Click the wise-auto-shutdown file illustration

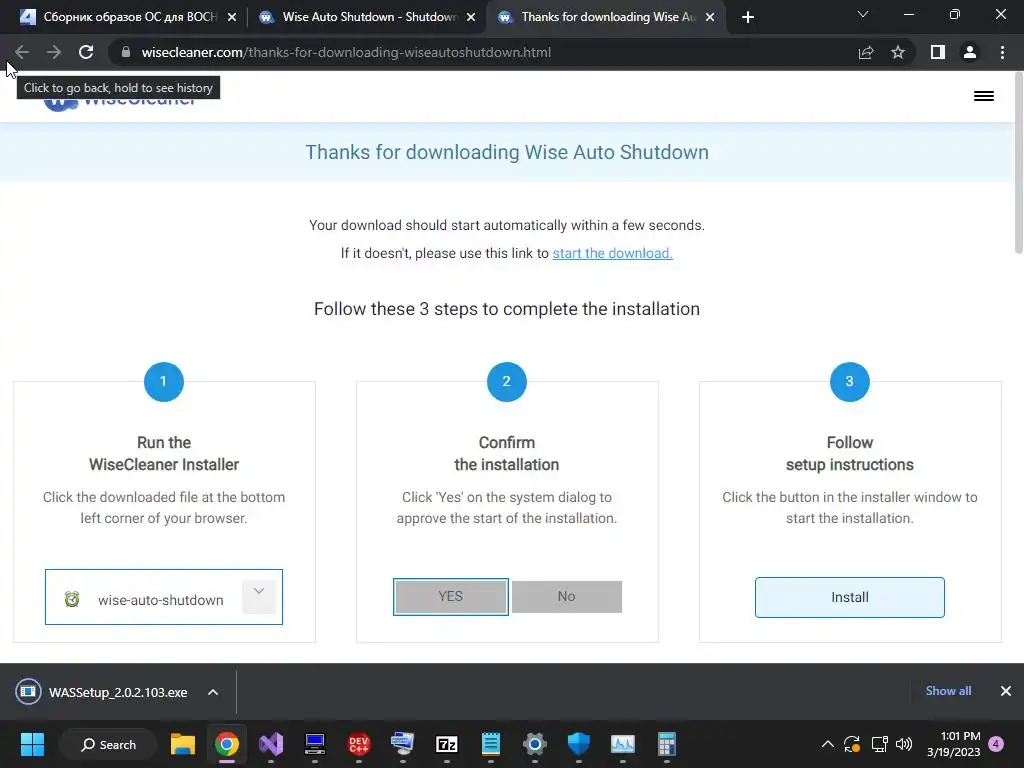coord(163,597)
